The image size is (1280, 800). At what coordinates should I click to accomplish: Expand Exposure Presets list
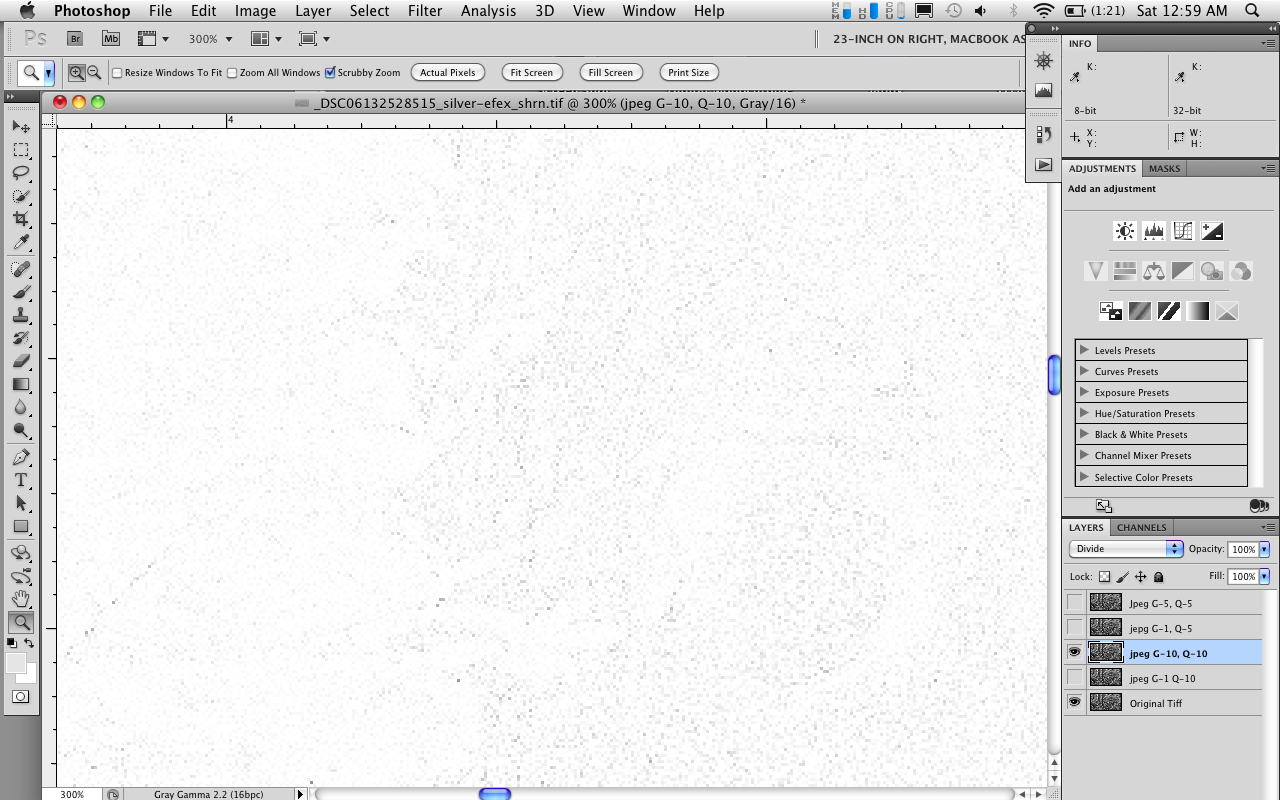(1084, 392)
